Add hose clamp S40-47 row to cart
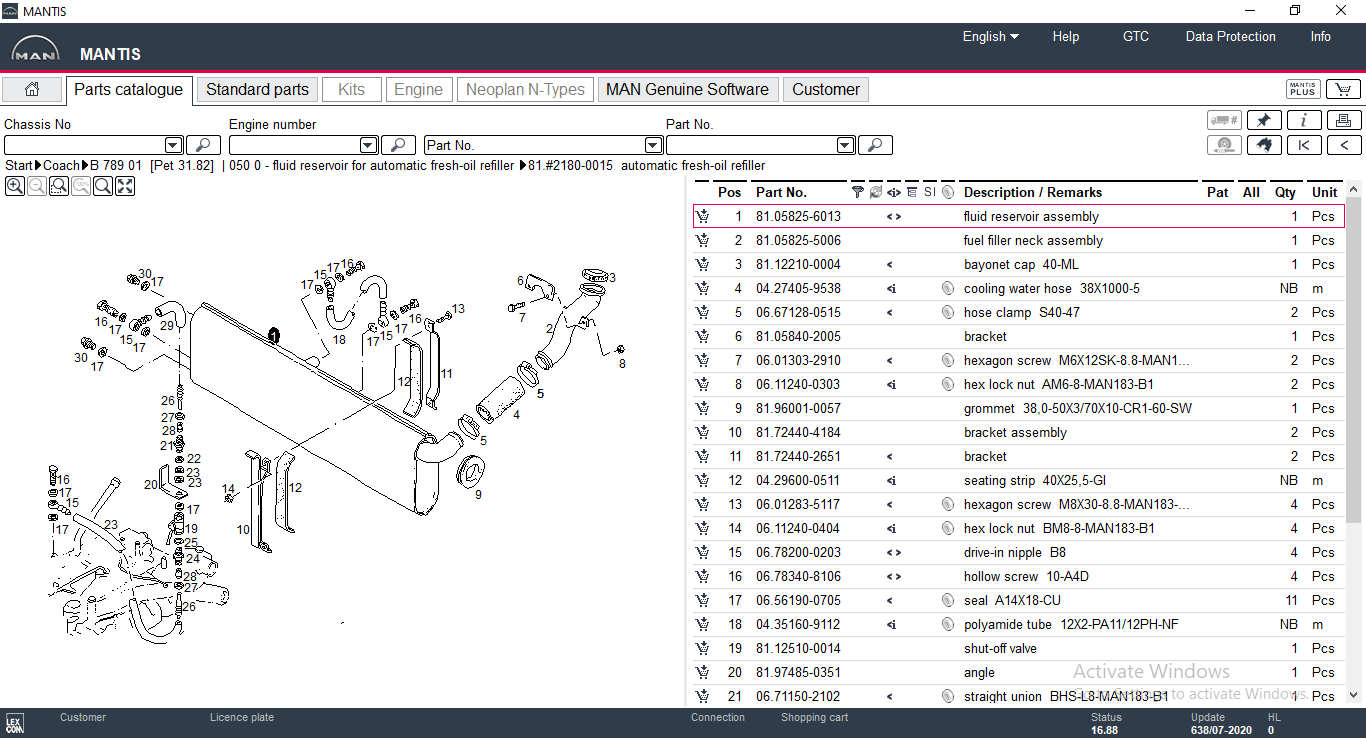The height and width of the screenshot is (738, 1366). click(x=703, y=312)
